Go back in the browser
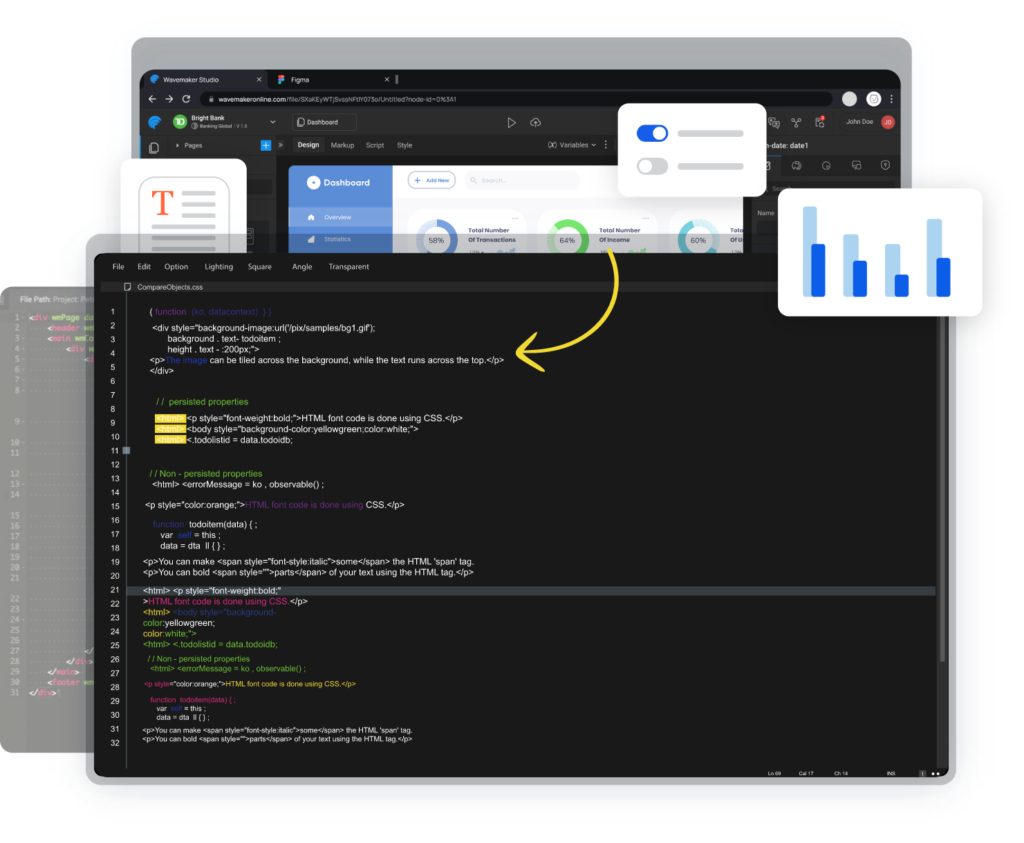Screen dimensions: 1024x843 coord(152,99)
